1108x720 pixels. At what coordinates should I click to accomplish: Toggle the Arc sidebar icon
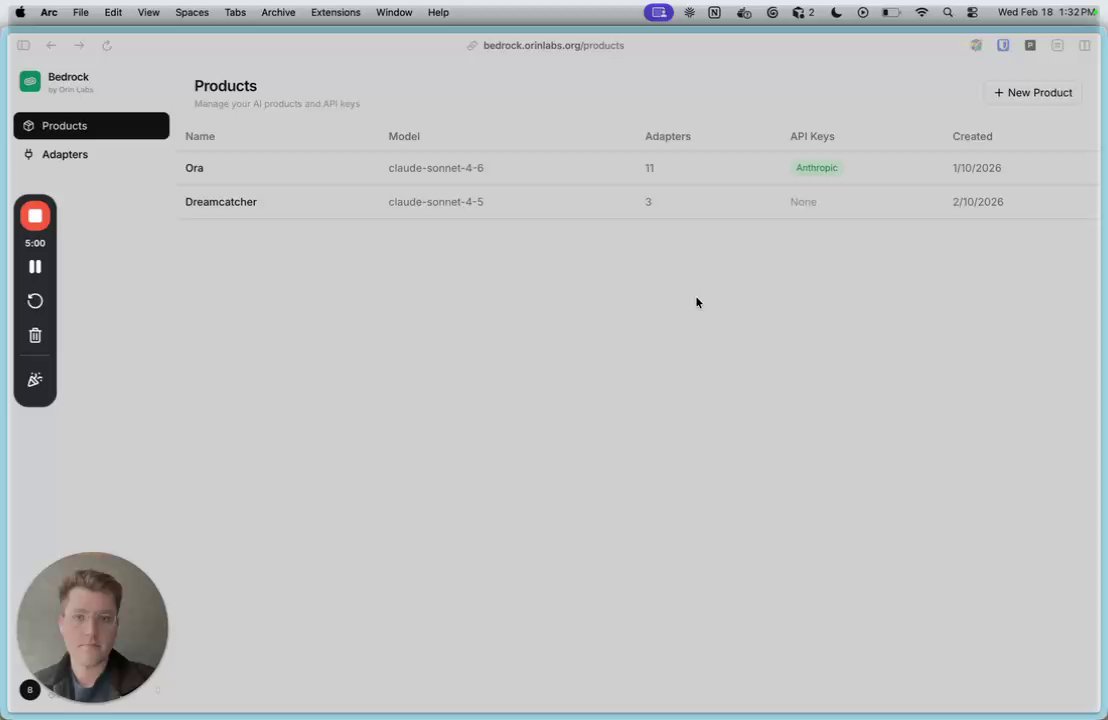coord(23,45)
